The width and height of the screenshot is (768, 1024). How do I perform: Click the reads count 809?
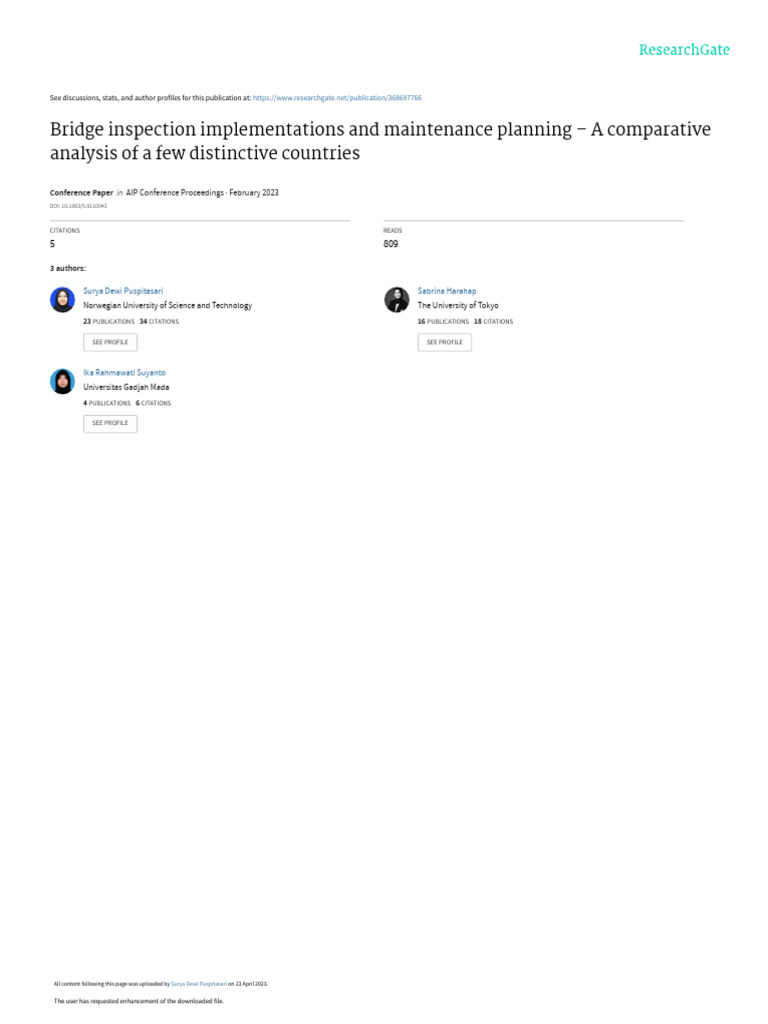(391, 244)
